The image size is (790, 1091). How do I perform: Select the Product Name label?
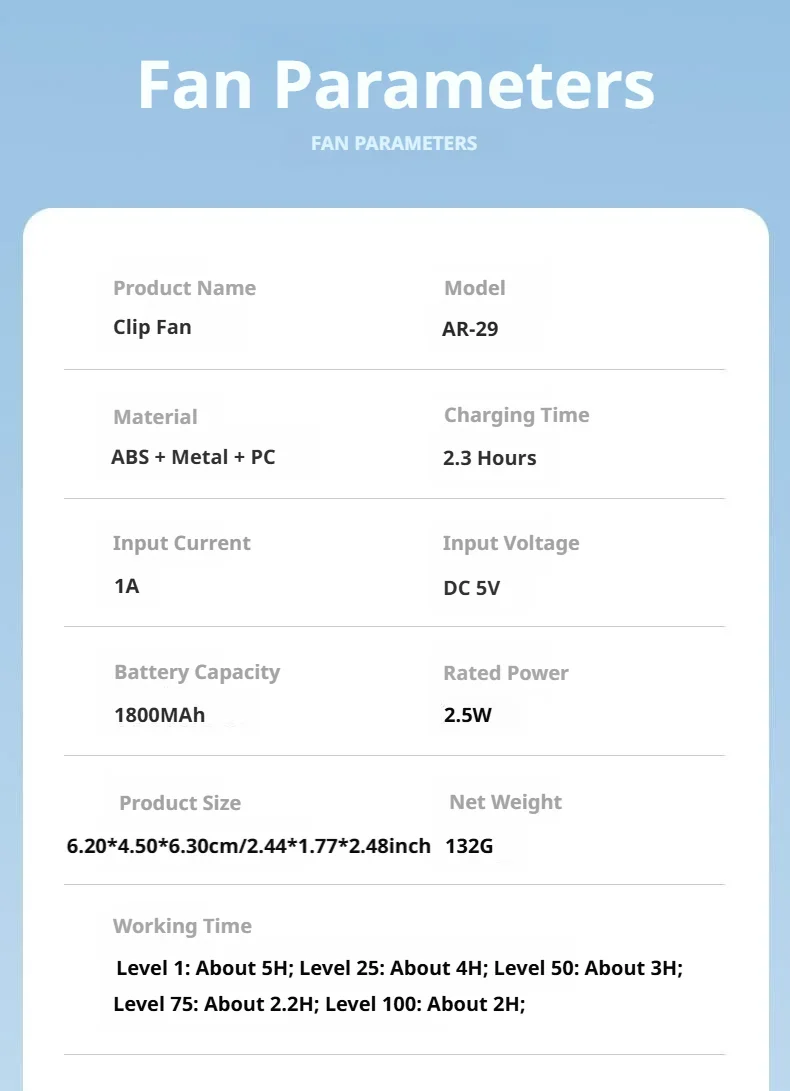click(x=184, y=288)
